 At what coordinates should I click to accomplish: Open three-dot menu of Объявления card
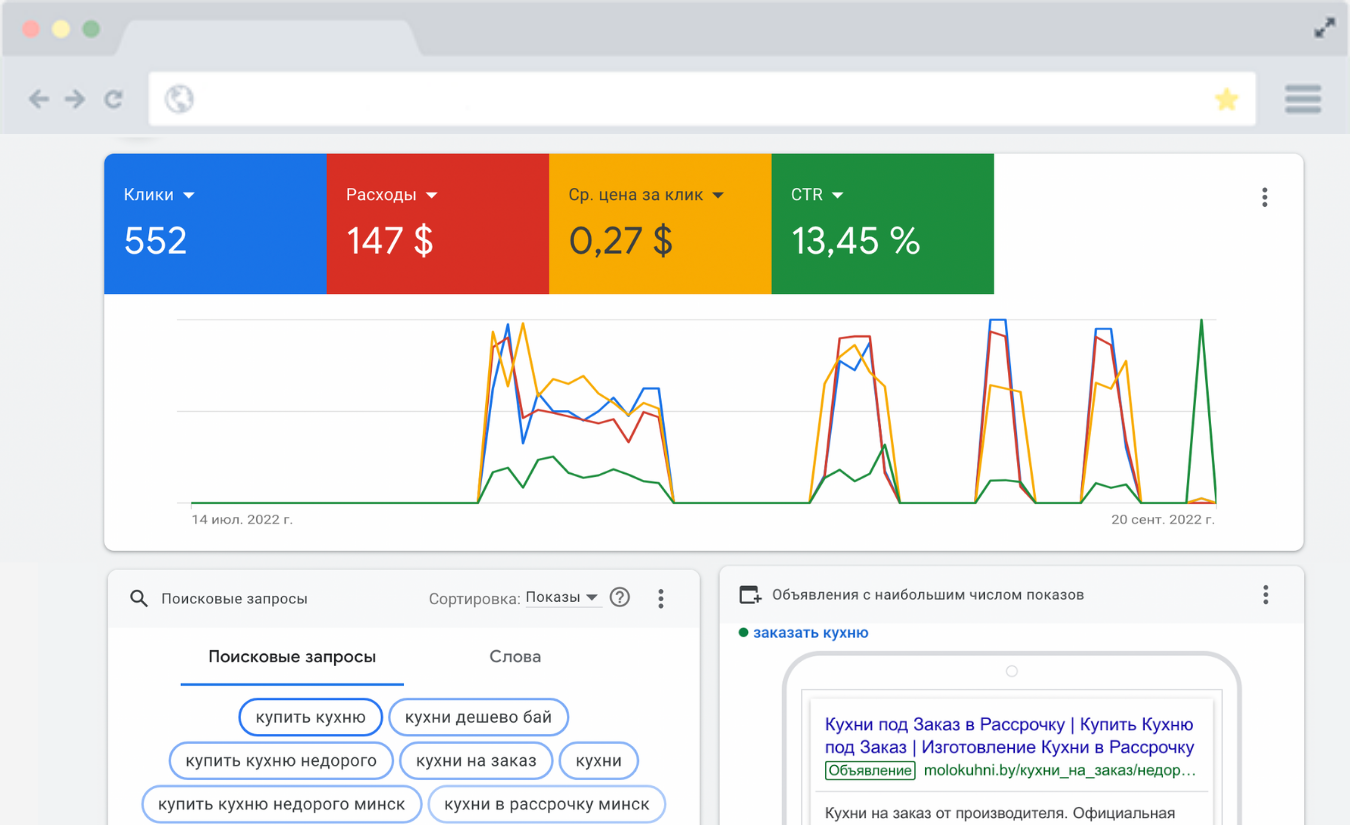click(x=1266, y=595)
